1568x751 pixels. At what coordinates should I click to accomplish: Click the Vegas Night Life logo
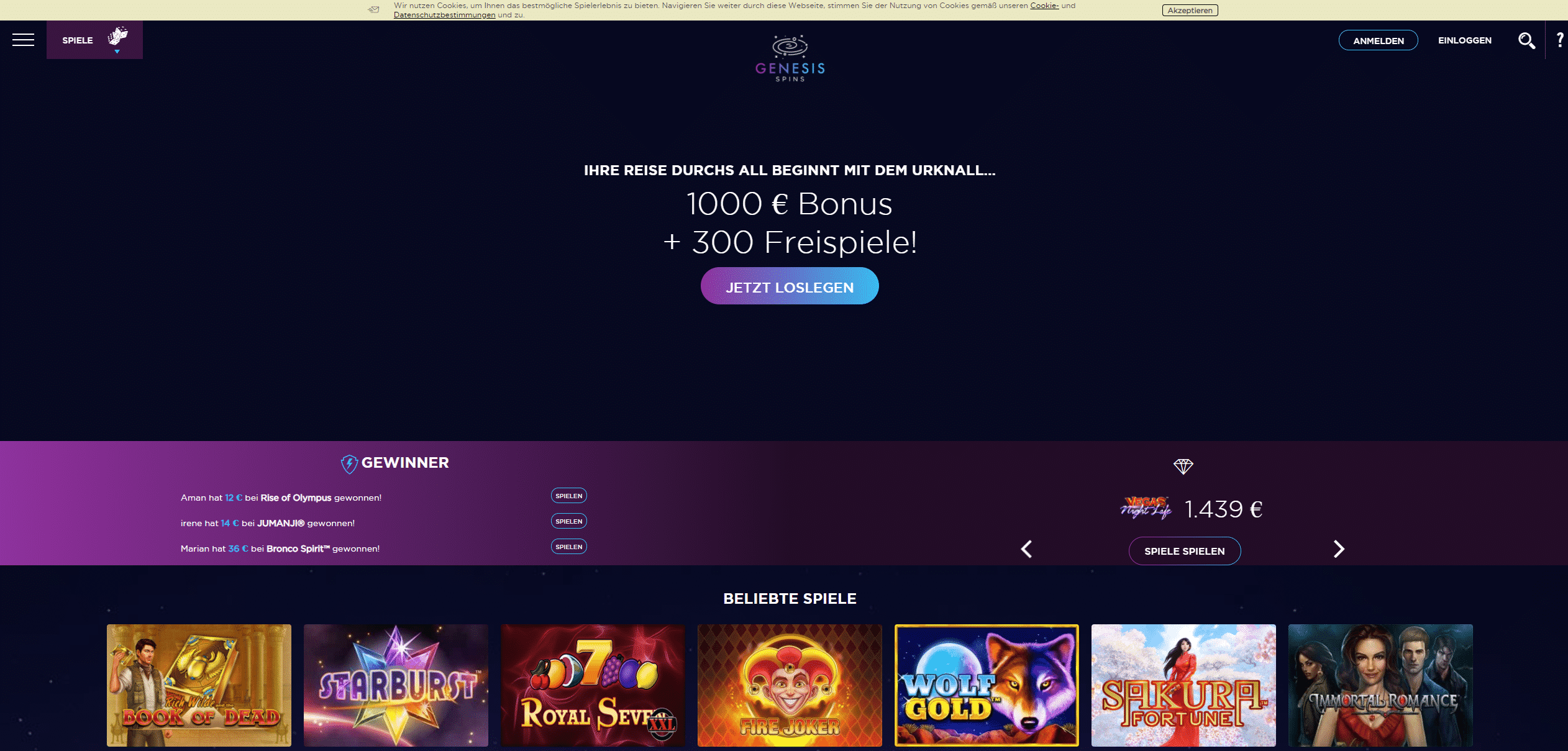[1146, 508]
